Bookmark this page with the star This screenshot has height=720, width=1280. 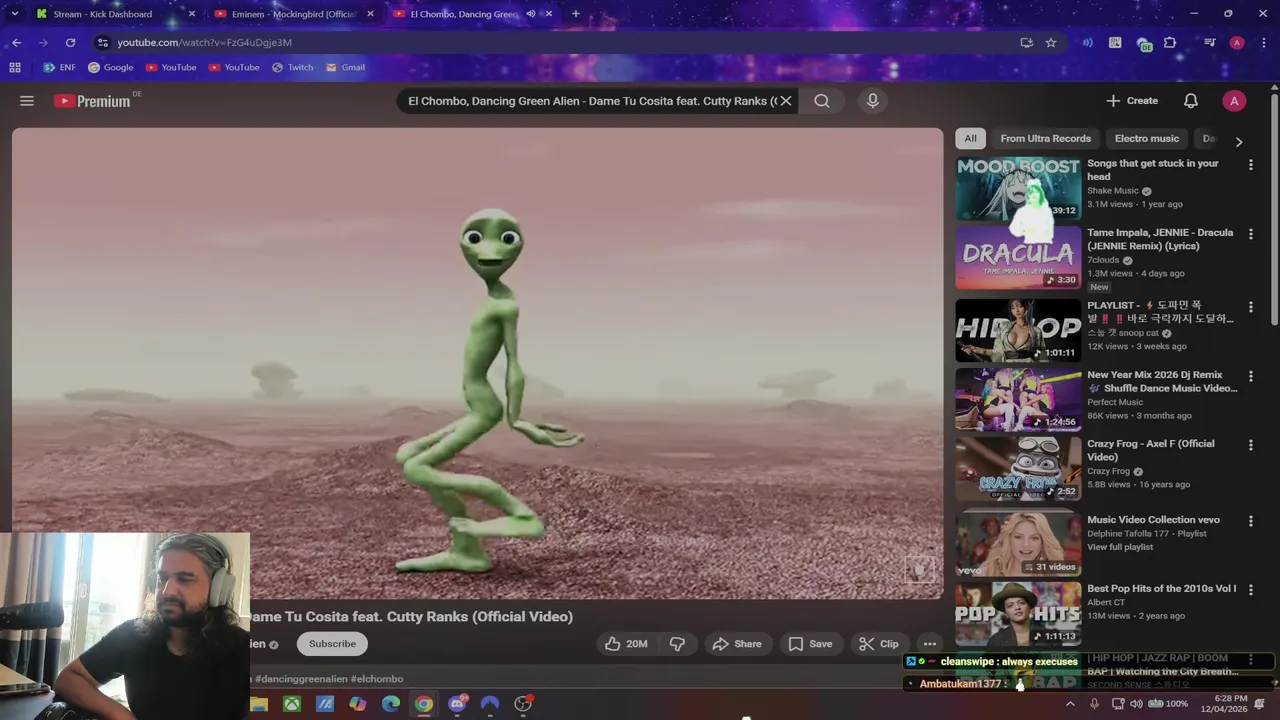tap(1051, 43)
